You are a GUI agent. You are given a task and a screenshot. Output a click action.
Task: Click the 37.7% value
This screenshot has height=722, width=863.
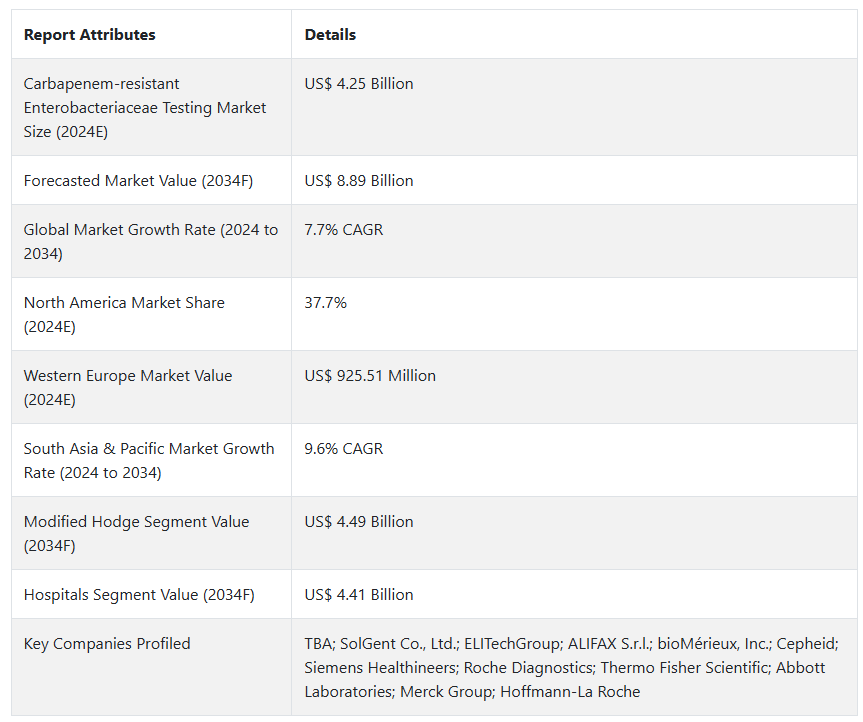[x=326, y=303]
